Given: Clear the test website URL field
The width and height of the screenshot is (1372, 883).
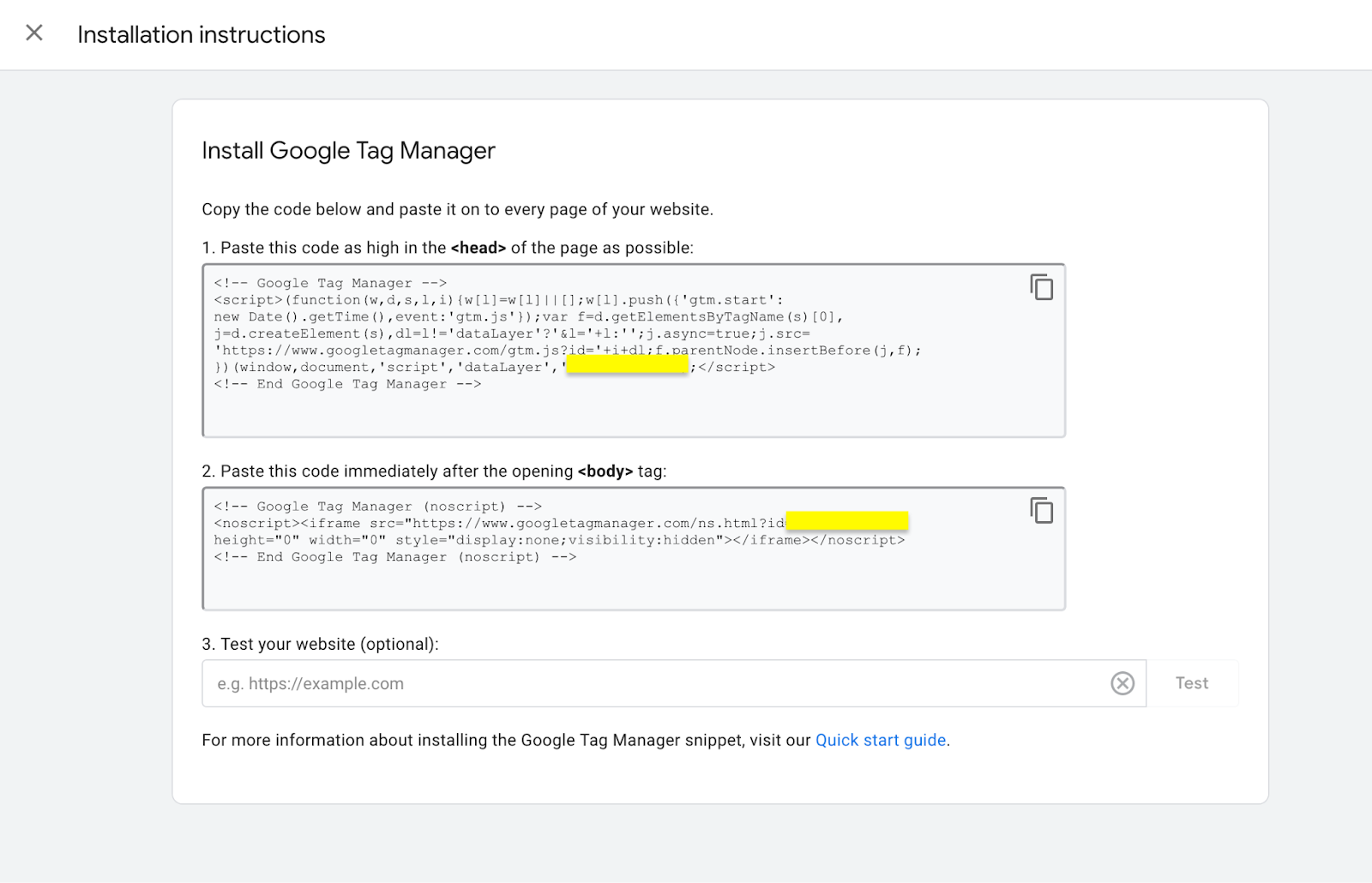Looking at the screenshot, I should [x=1122, y=683].
